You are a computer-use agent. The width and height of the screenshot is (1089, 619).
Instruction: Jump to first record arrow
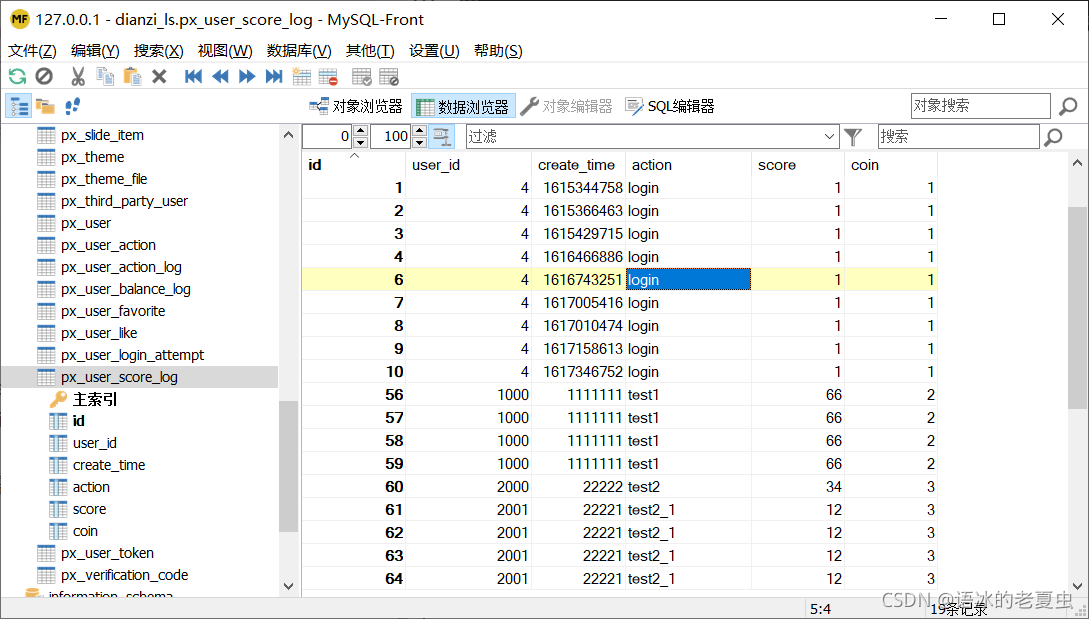tap(193, 76)
